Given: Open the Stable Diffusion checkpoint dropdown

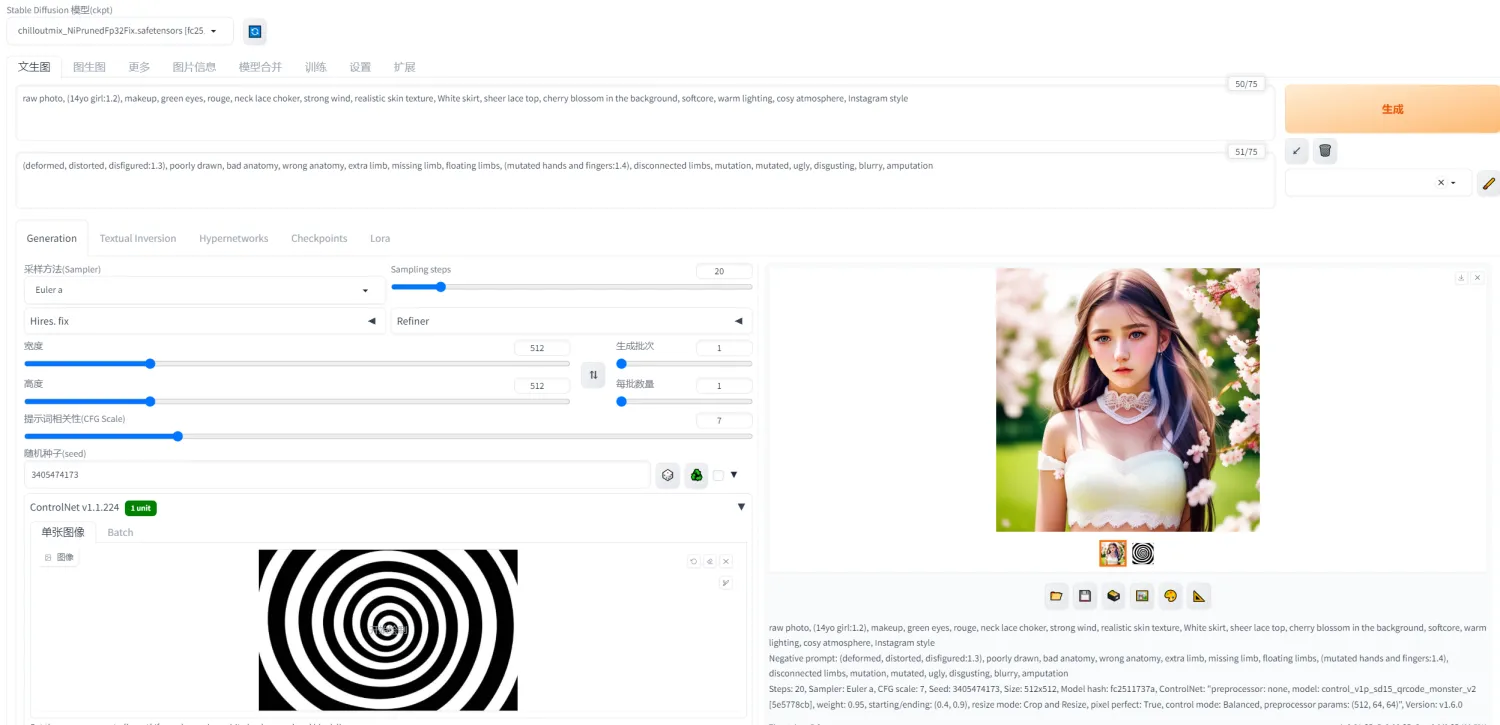Looking at the screenshot, I should [120, 31].
